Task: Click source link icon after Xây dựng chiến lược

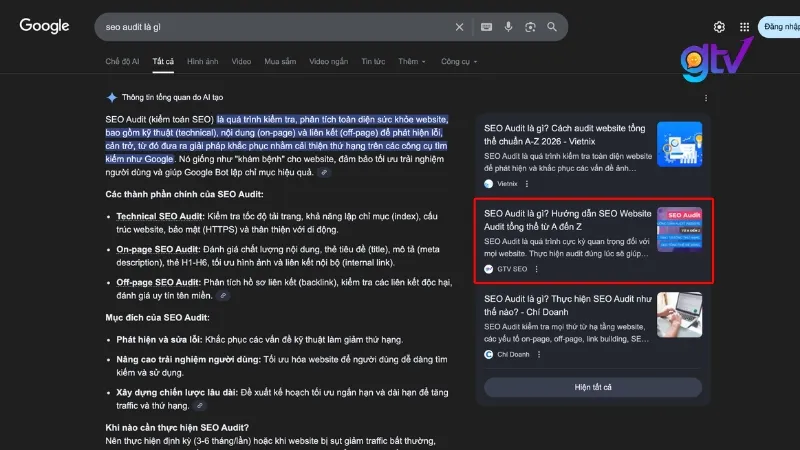Action: (x=200, y=406)
